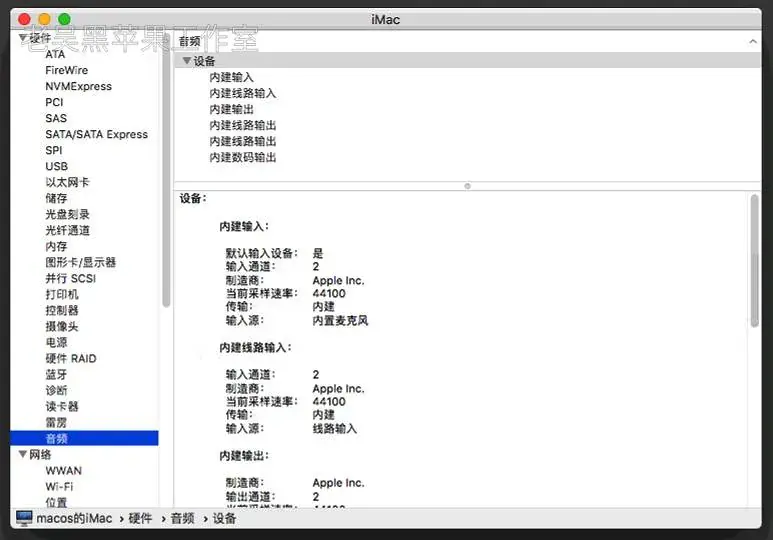Select 打印机 in the sidebar

(62, 294)
